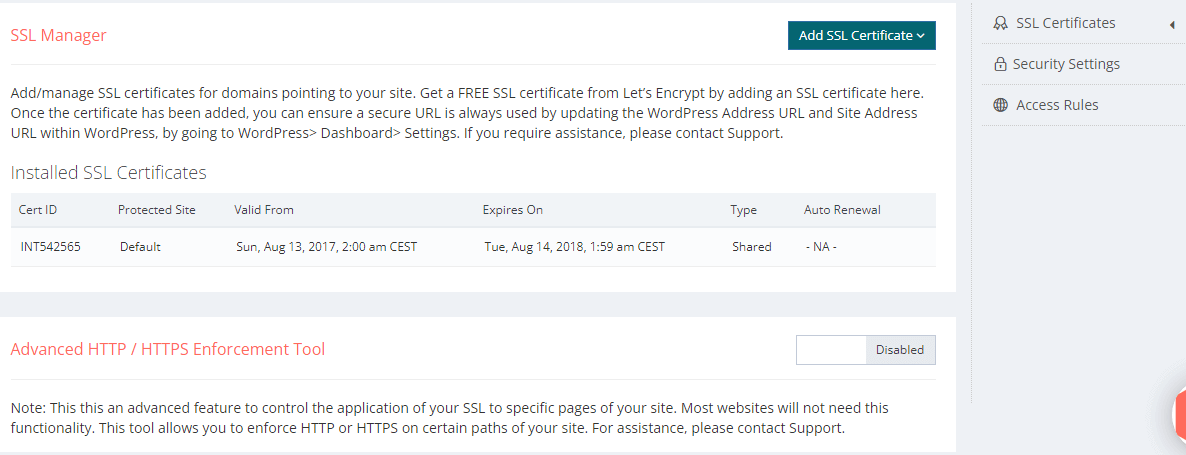Click the Security Settings padlock icon
Screen dimensions: 1186x455
click(1000, 64)
